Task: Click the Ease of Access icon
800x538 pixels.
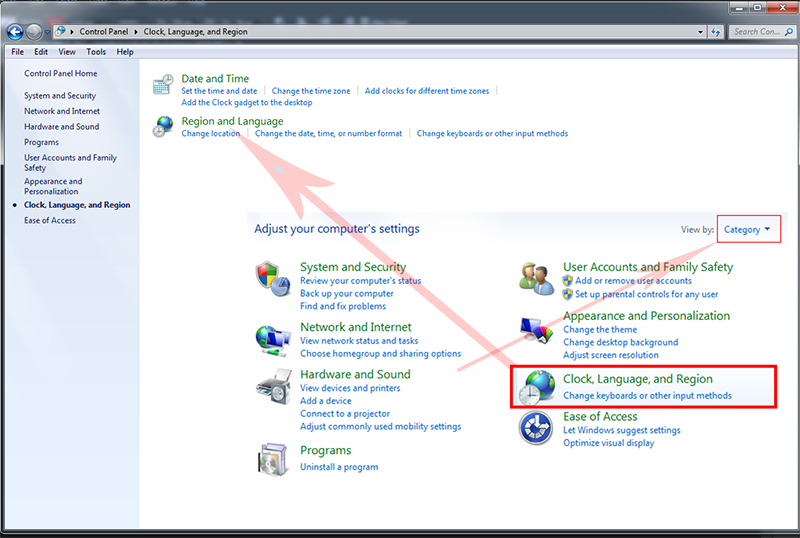Action: pyautogui.click(x=536, y=428)
